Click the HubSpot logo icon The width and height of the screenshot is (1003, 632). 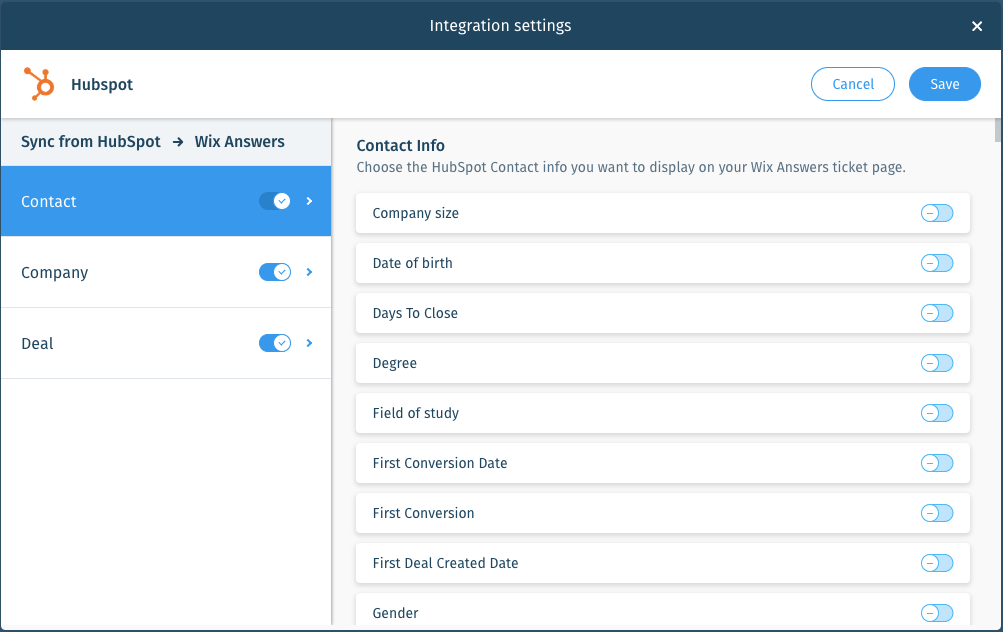pyautogui.click(x=39, y=84)
